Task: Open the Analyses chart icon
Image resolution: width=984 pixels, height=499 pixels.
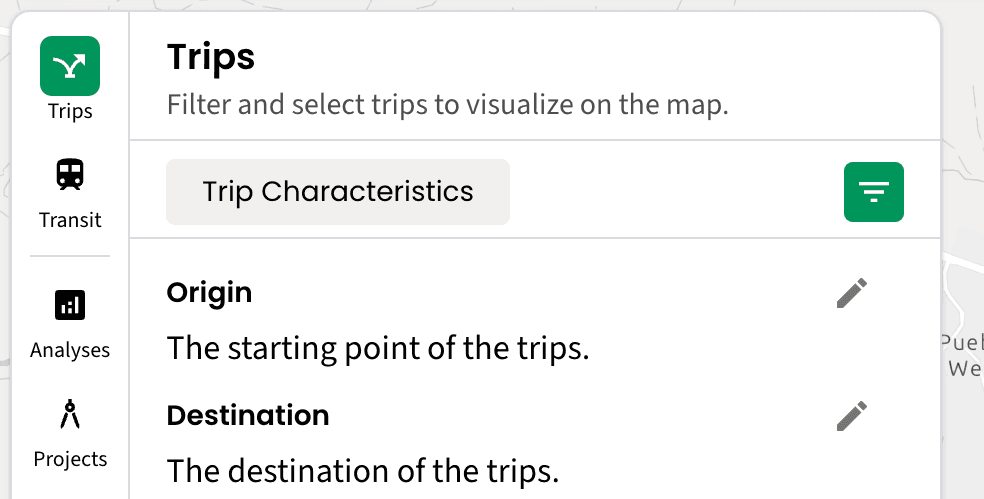Action: [70, 305]
